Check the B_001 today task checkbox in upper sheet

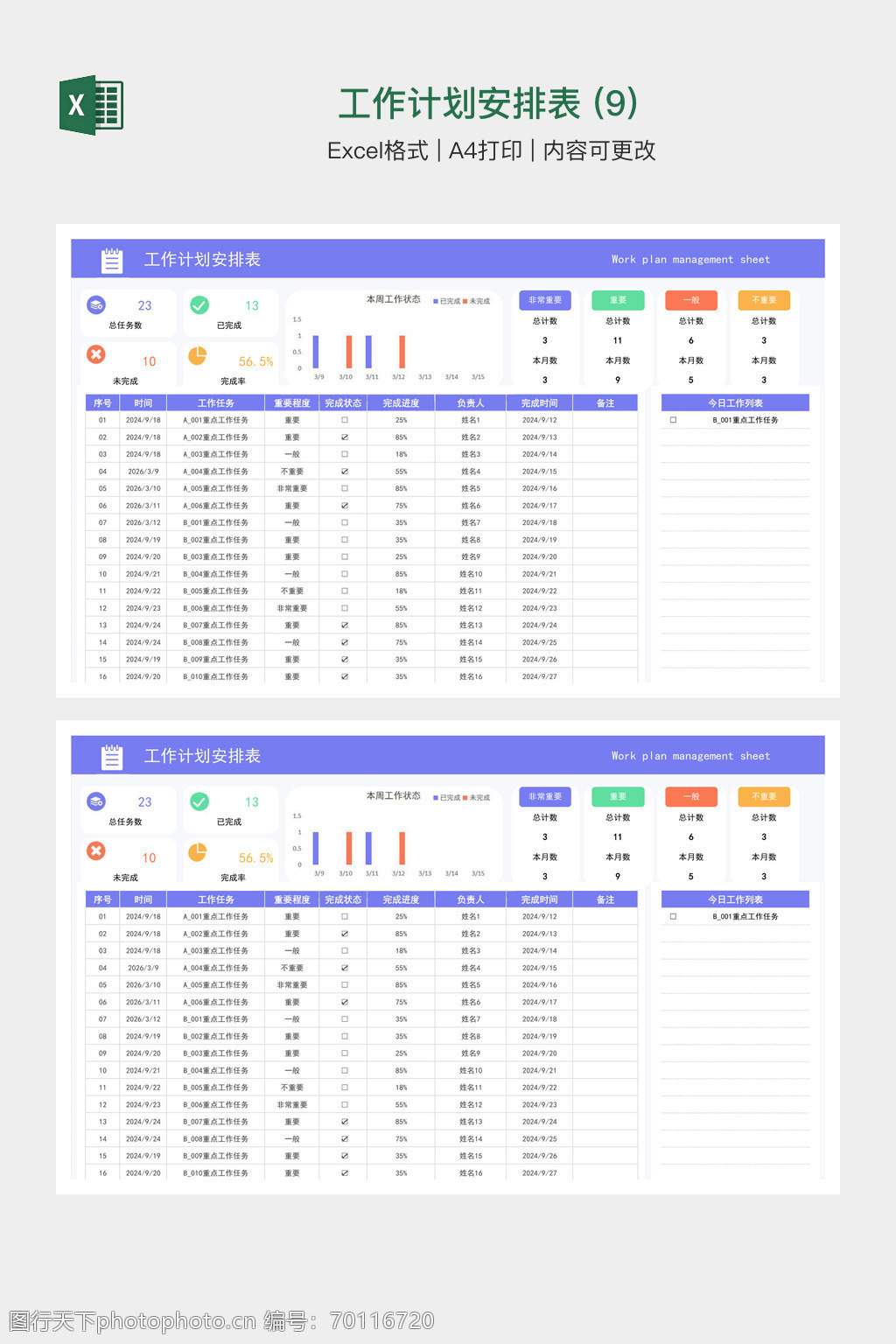click(x=673, y=420)
